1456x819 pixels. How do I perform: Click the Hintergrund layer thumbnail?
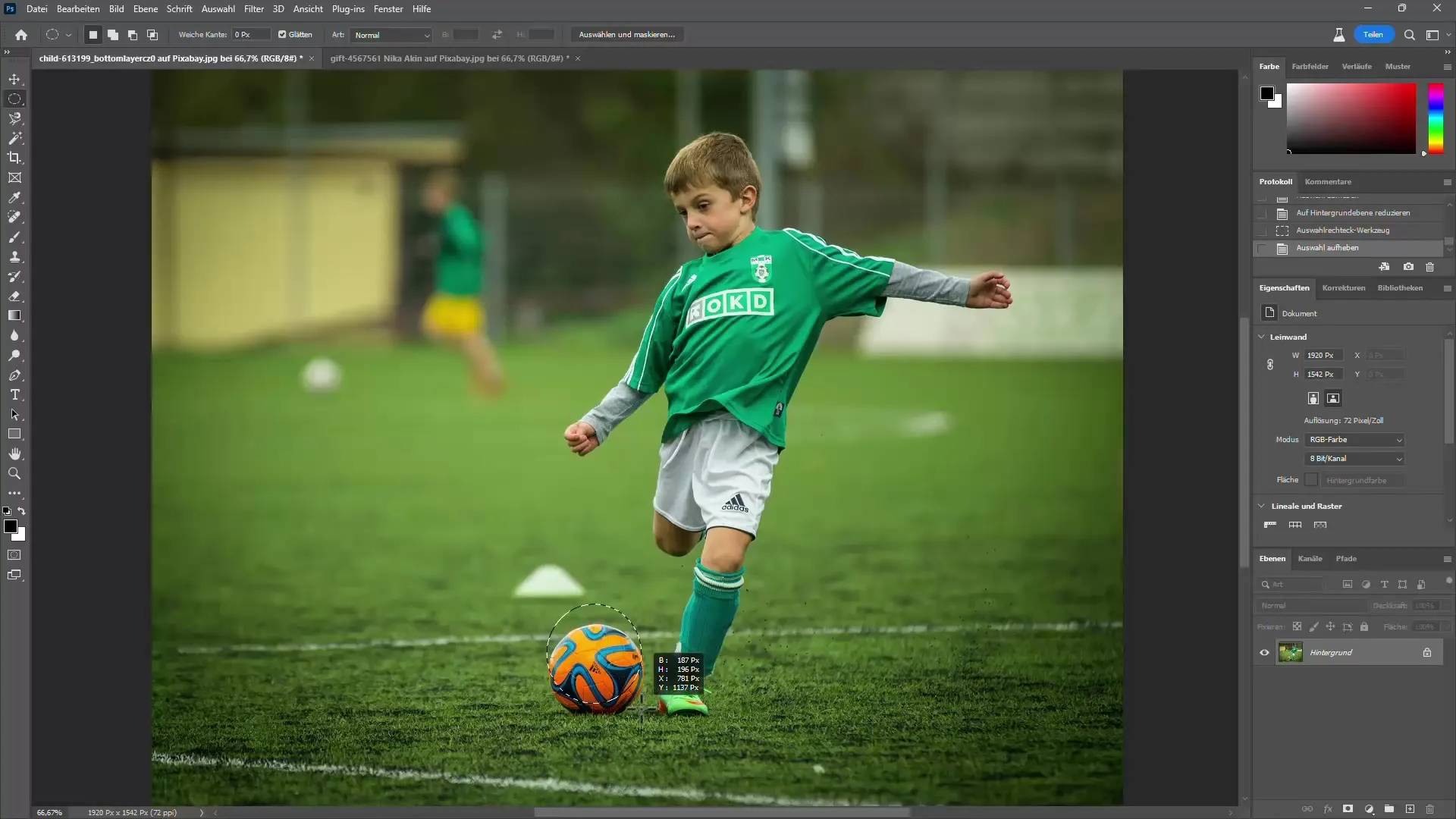coord(1290,653)
